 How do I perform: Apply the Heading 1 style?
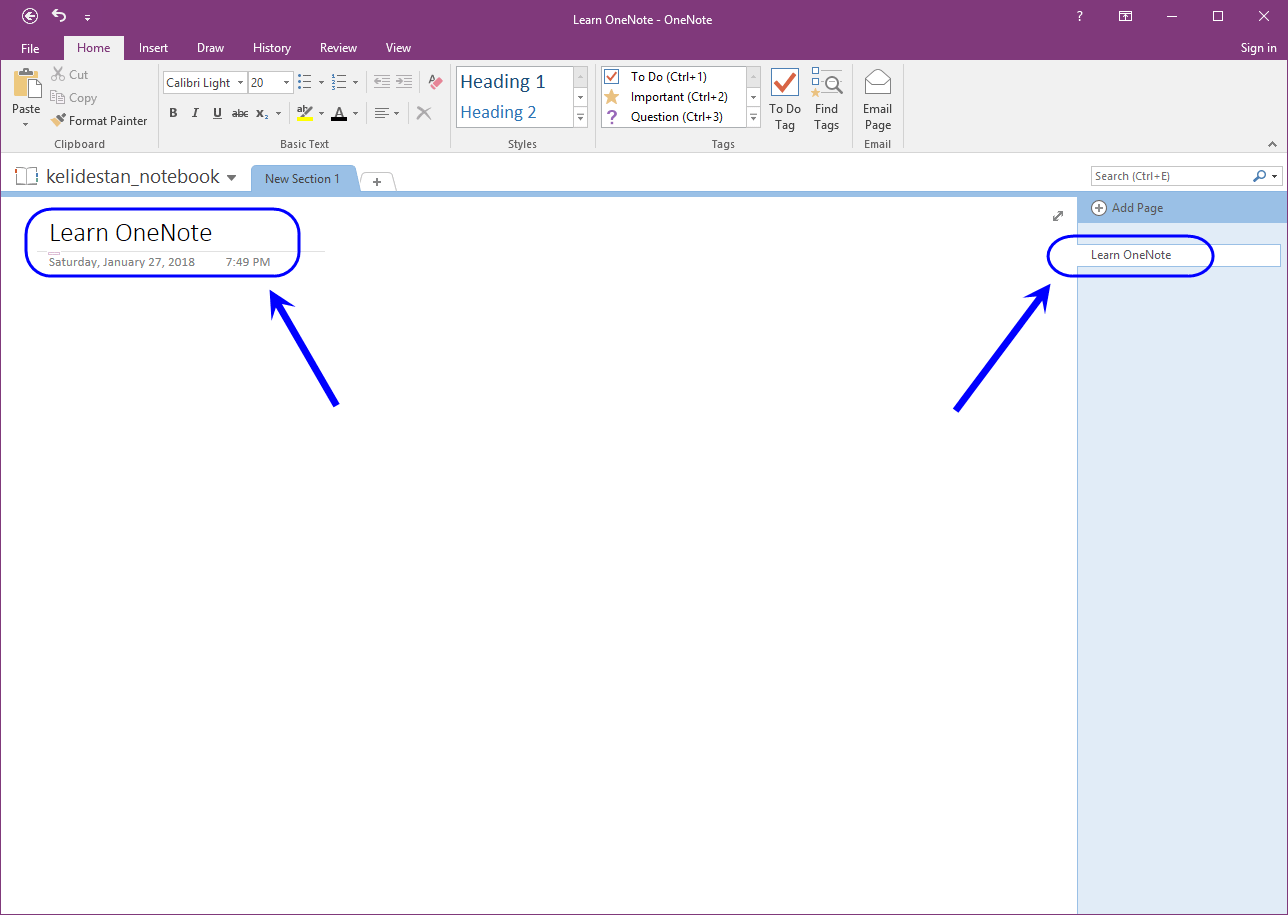tap(503, 82)
